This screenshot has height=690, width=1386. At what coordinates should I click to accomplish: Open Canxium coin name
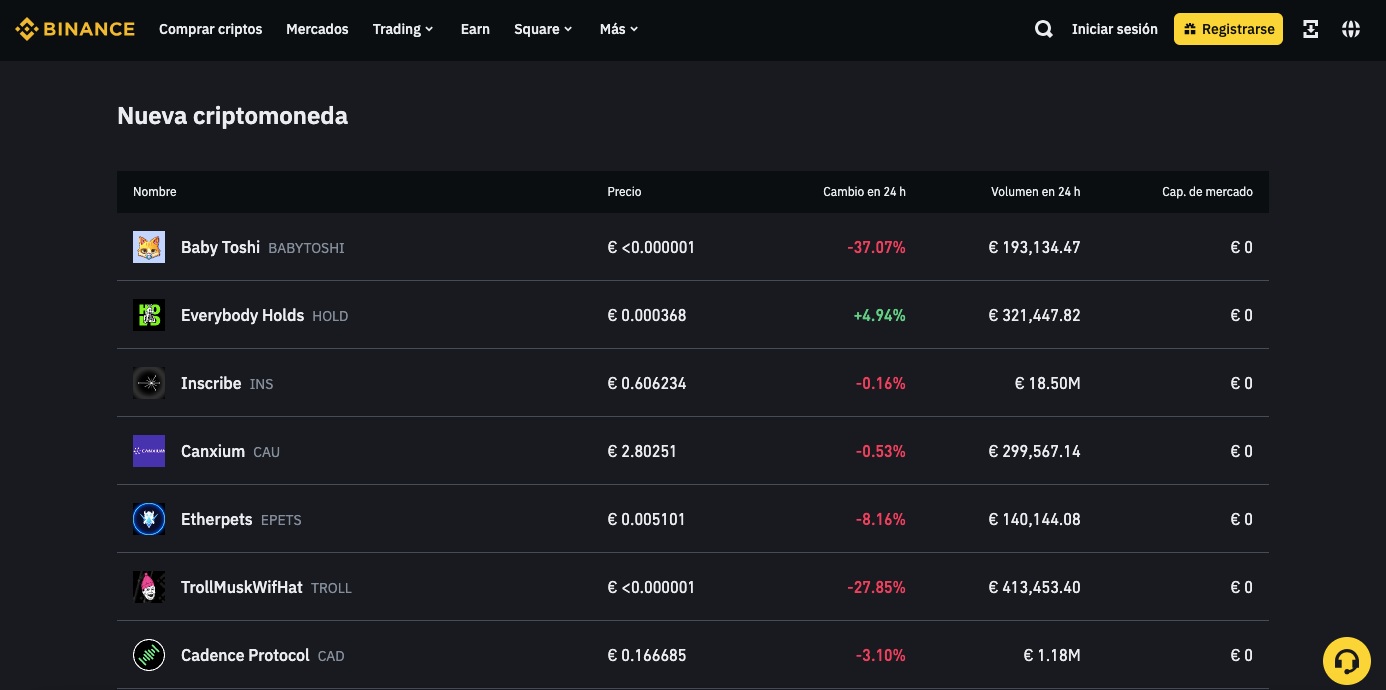pyautogui.click(x=213, y=451)
